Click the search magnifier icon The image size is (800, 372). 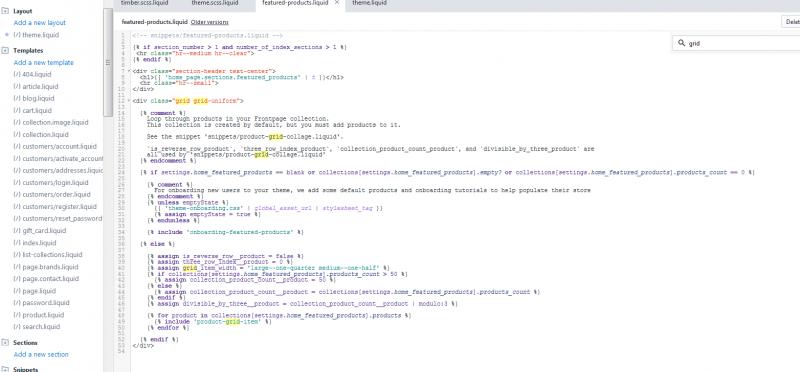click(x=681, y=43)
